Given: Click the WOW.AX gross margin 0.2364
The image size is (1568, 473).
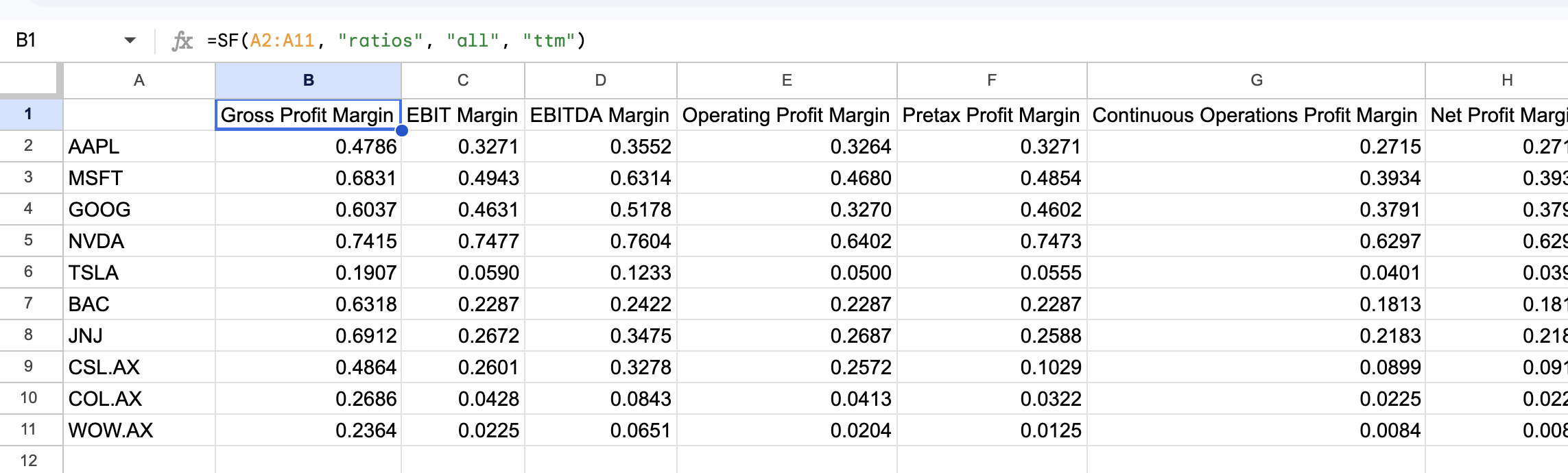Looking at the screenshot, I should pyautogui.click(x=308, y=430).
